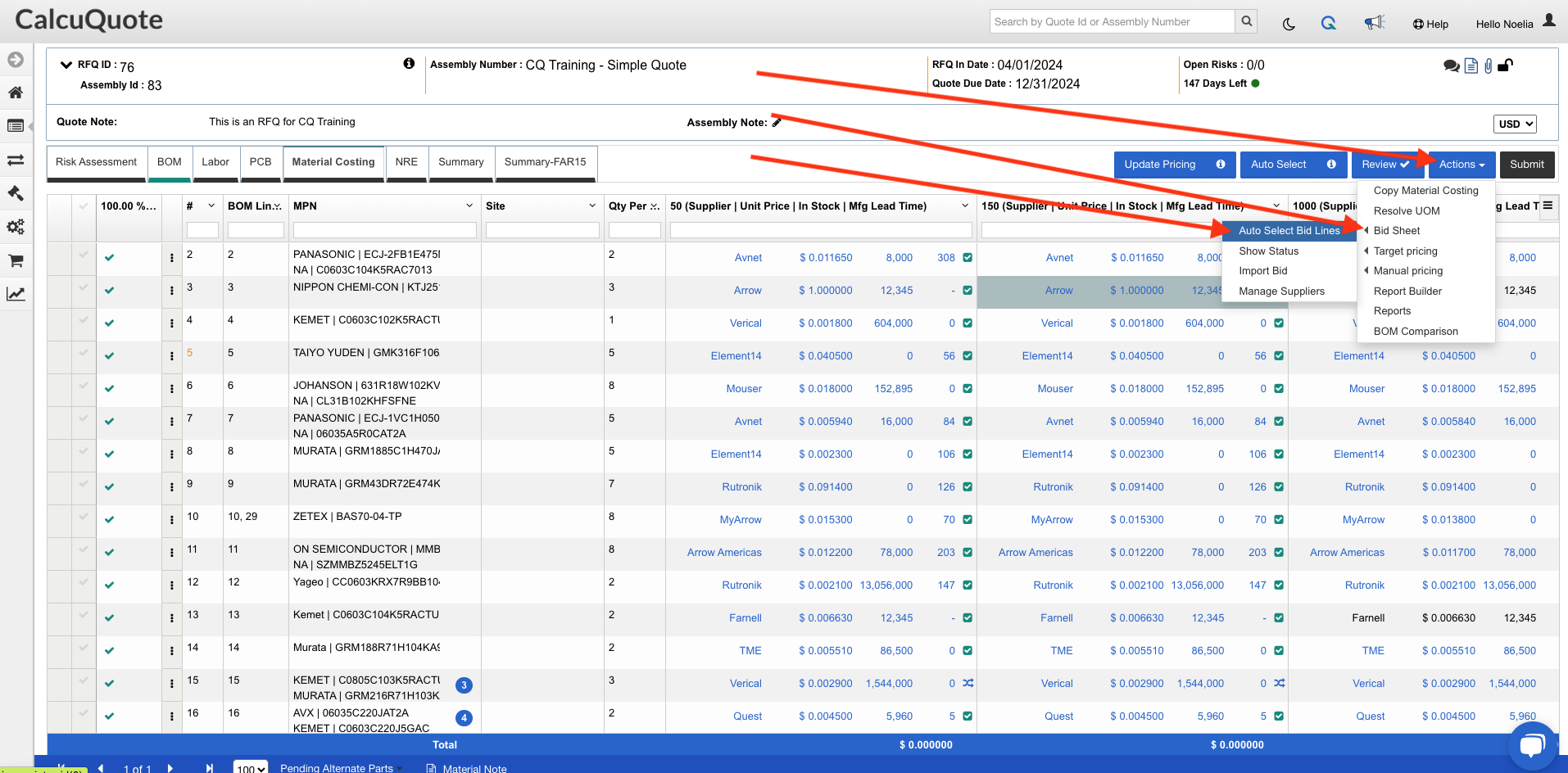Toggle Element14 50-qty checkbox on line 5
Viewport: 1568px width, 773px height.
(x=968, y=355)
